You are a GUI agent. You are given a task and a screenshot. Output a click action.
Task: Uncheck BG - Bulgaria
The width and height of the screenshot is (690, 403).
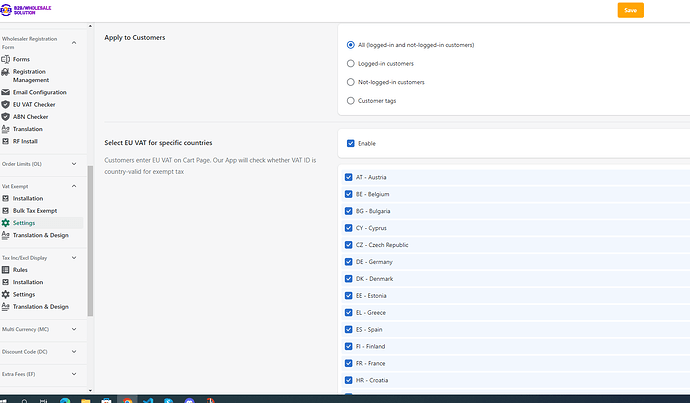click(349, 211)
